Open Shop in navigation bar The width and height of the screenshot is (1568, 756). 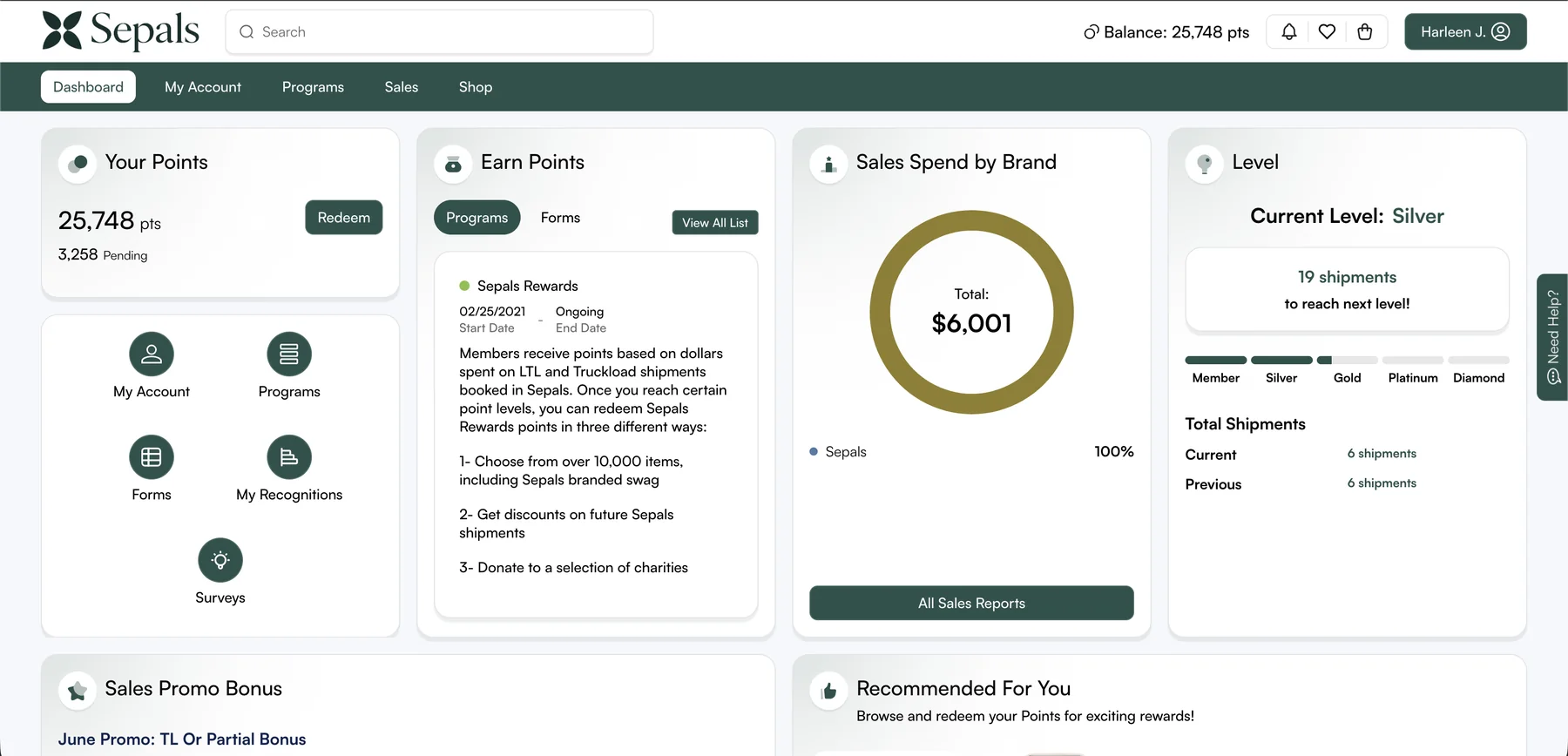point(476,87)
